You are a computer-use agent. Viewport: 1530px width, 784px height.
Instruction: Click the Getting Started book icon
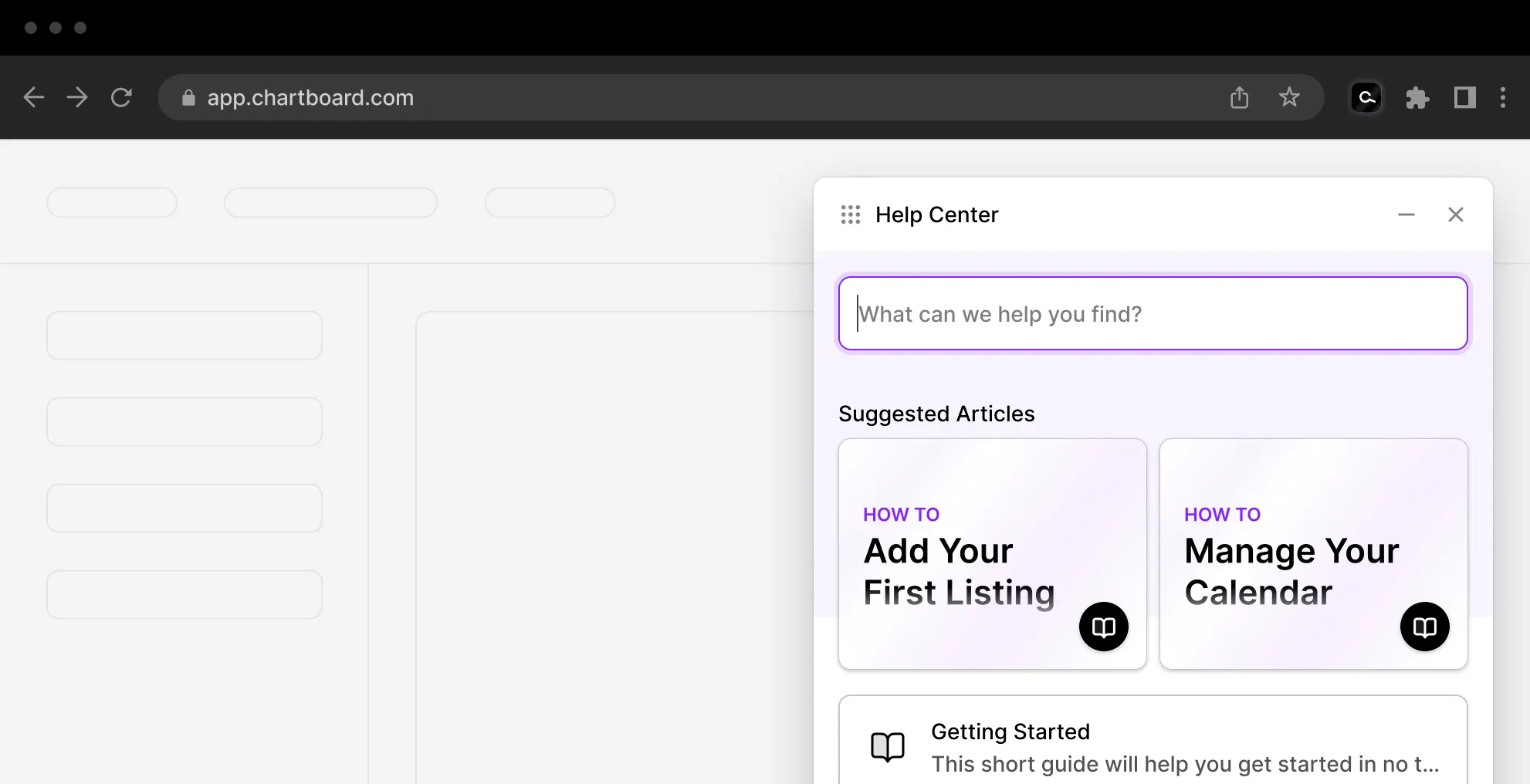(x=887, y=746)
